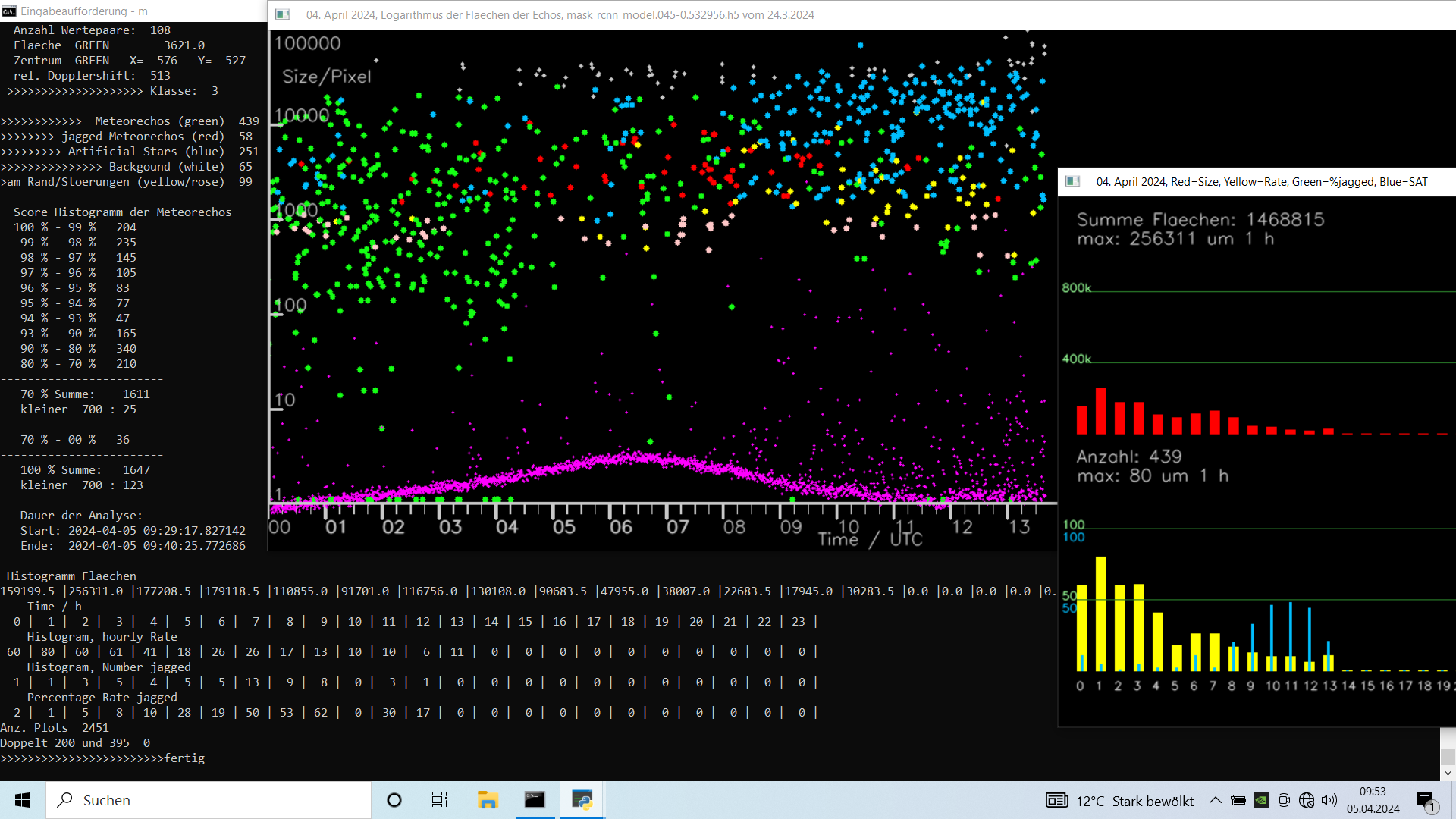Click the Windows Start button

tap(23, 800)
